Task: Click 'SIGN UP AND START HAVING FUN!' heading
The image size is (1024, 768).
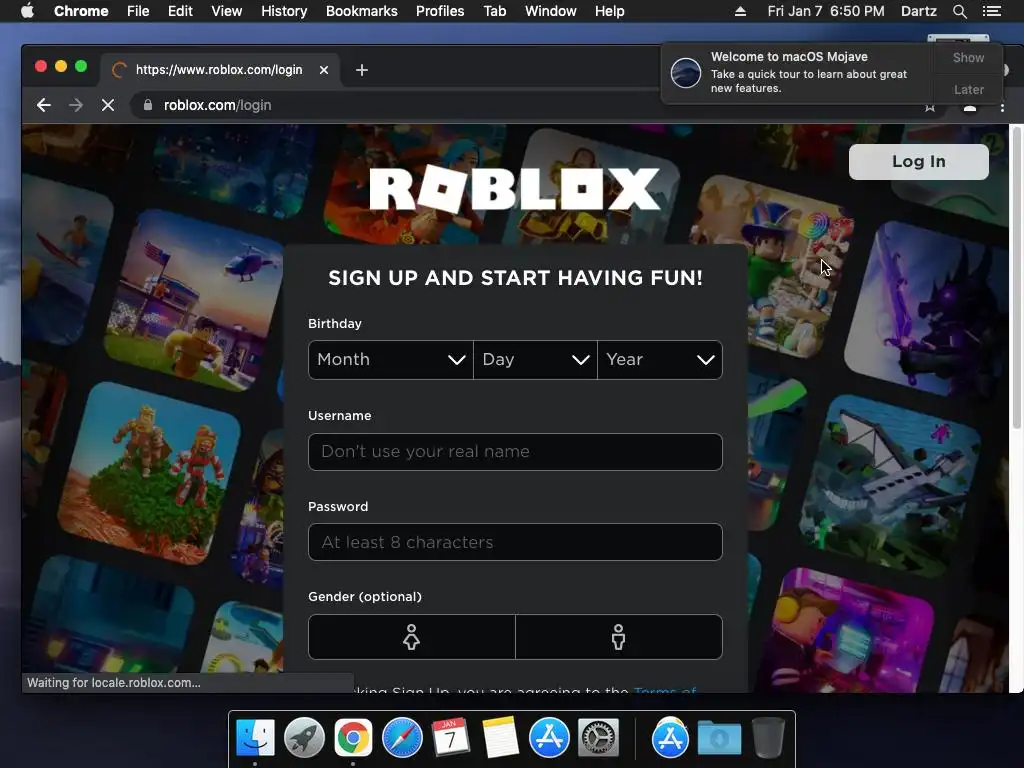Action: pos(515,278)
